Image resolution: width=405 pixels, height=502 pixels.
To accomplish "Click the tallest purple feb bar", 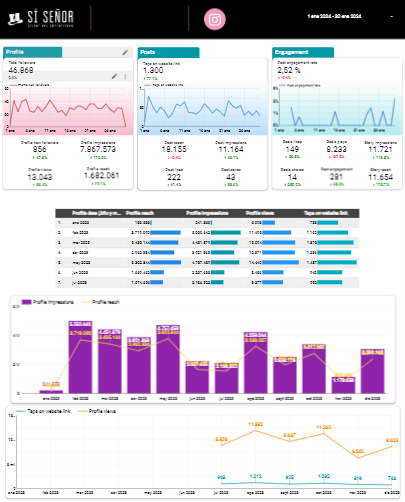I will point(80,357).
